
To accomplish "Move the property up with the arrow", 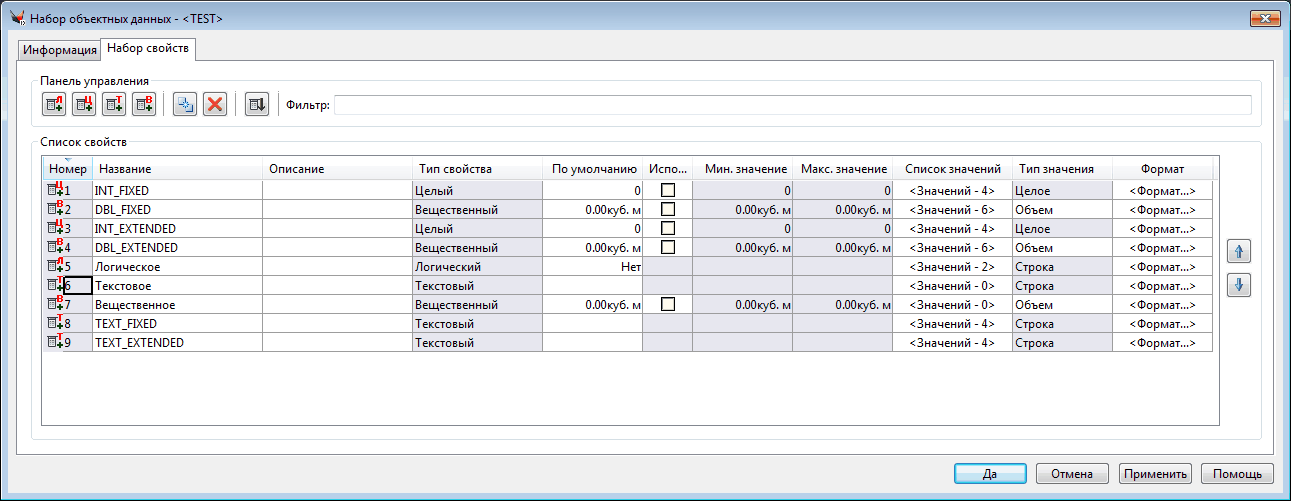I will point(1239,250).
